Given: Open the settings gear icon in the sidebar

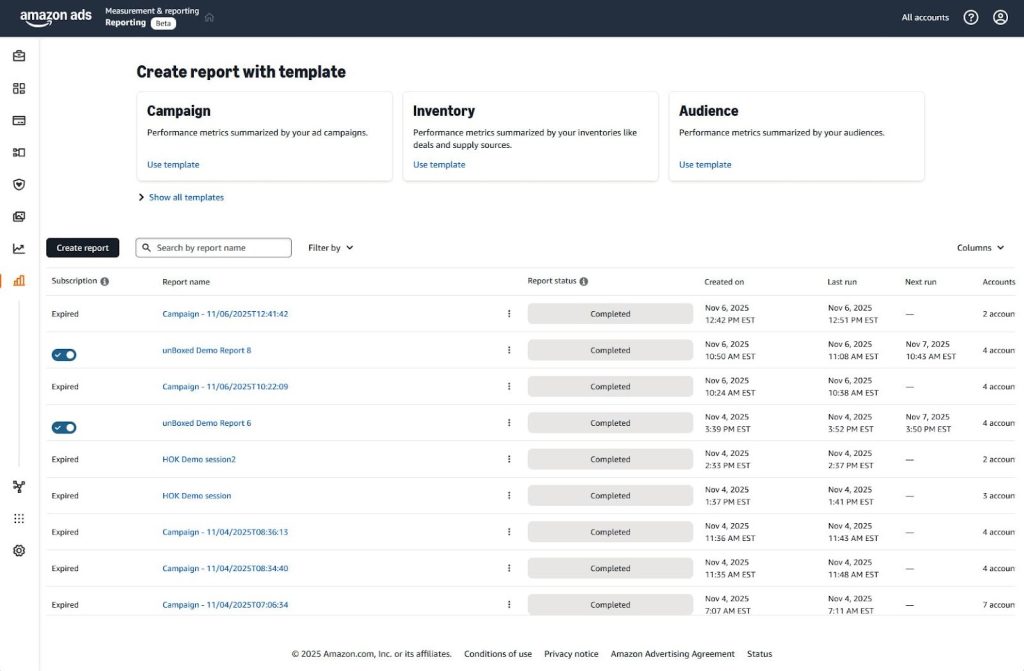Looking at the screenshot, I should (19, 551).
